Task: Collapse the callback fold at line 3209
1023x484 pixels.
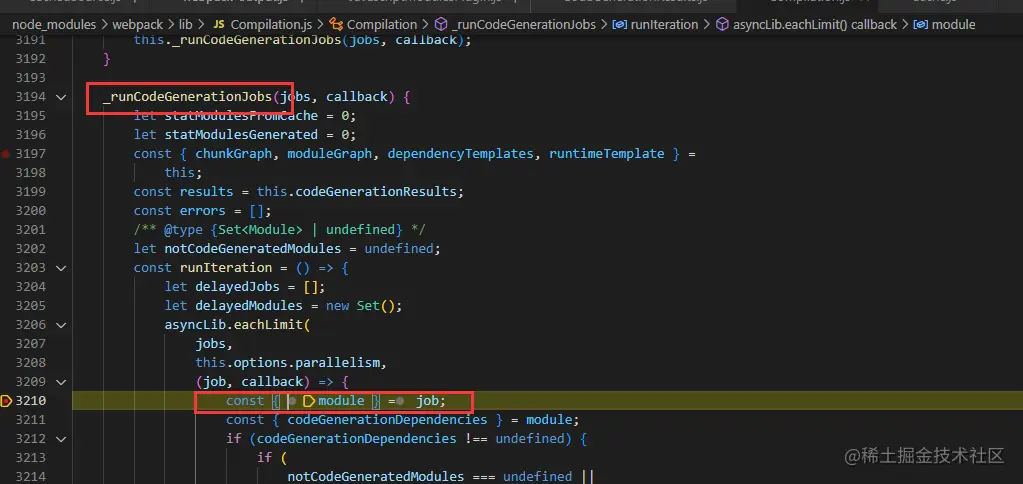Action: pyautogui.click(x=61, y=381)
